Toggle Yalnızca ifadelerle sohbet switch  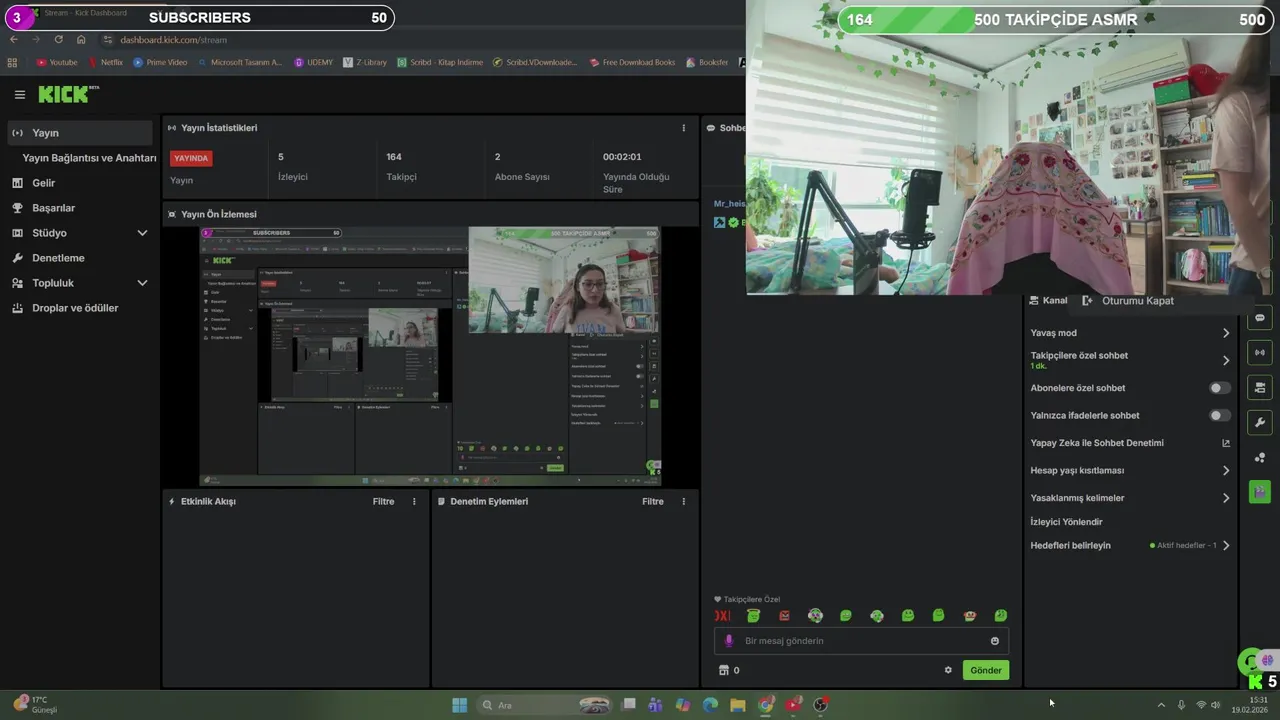pyautogui.click(x=1219, y=415)
